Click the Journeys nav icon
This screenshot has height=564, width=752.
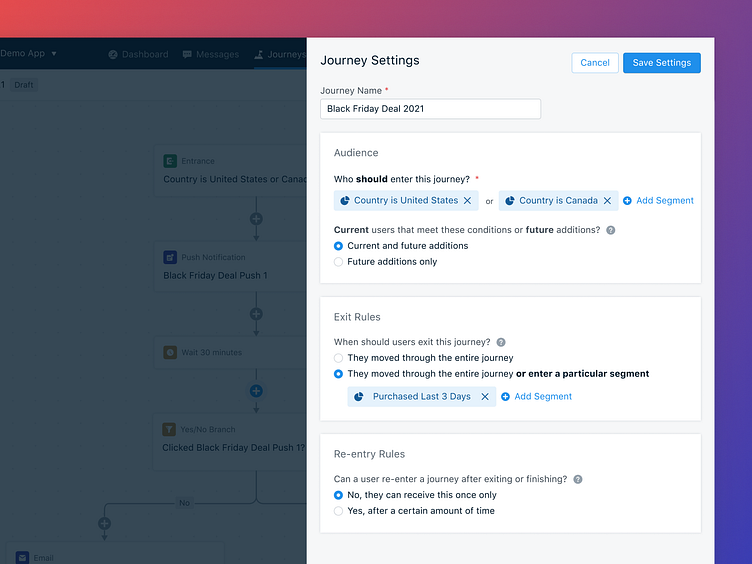[258, 55]
